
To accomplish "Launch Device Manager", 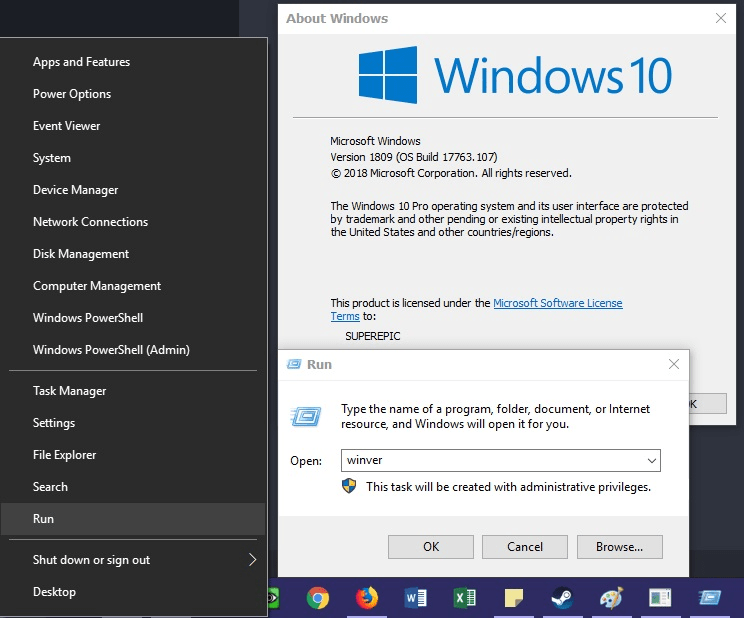I will tap(133, 190).
